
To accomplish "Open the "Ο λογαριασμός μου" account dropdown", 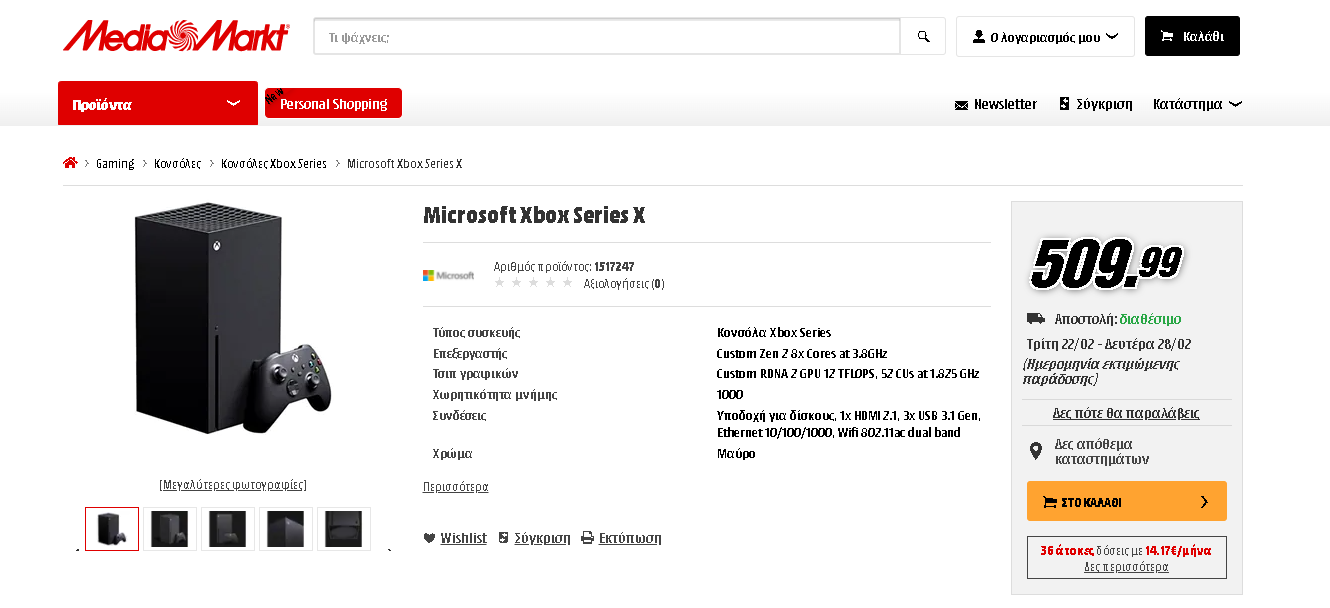I will (1045, 36).
